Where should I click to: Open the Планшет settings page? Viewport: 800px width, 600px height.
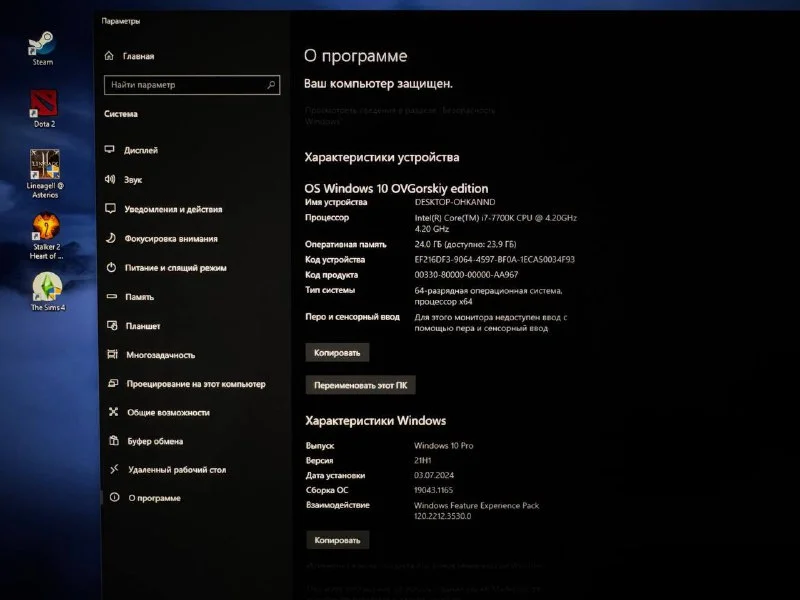coord(142,326)
